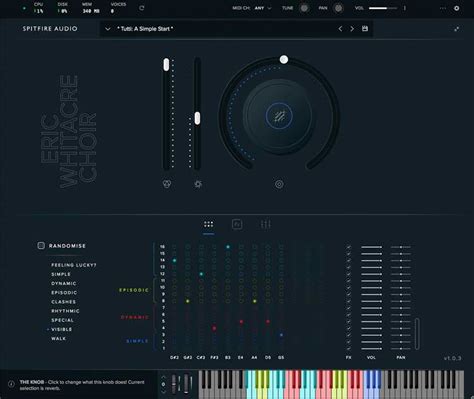Click the cyan peg in row 12, C#3 column
Viewport: 474px width, 399px height.
click(x=201, y=274)
